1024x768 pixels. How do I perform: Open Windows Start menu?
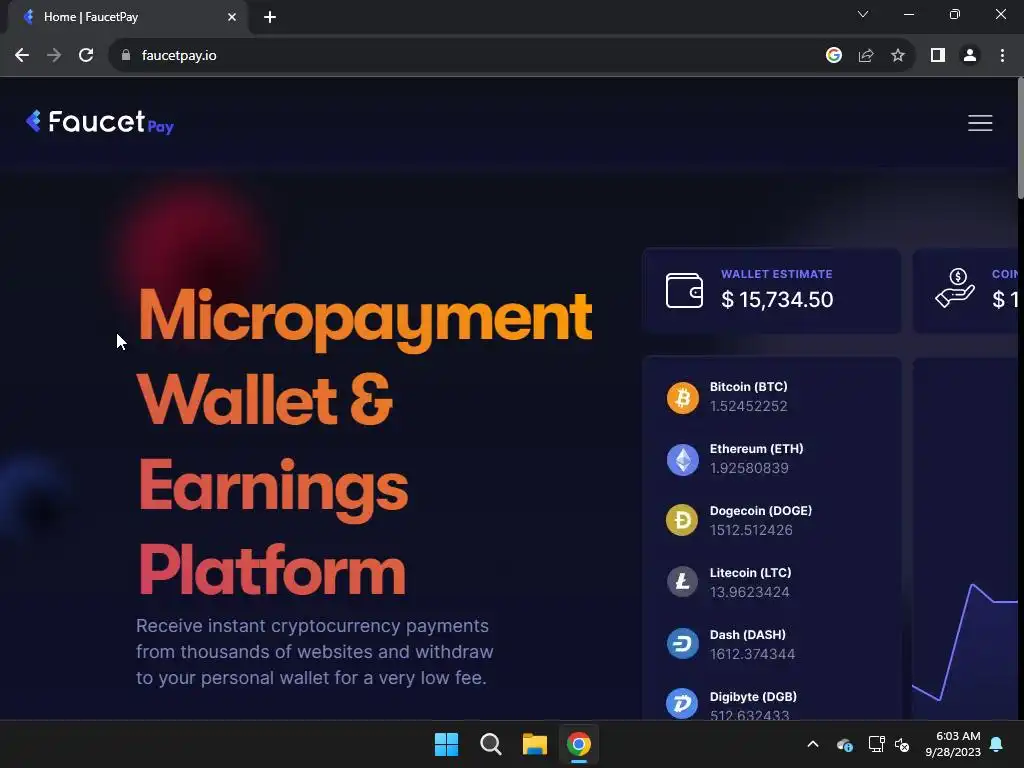tap(447, 744)
